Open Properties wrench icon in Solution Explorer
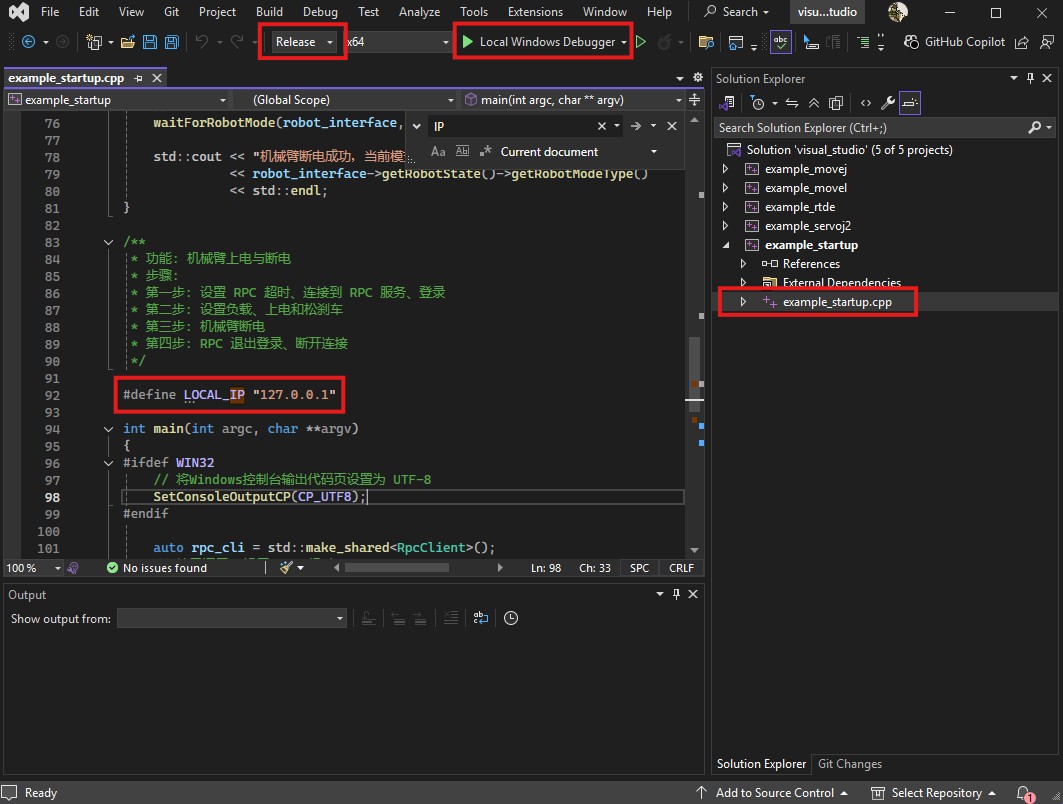This screenshot has width=1063, height=804. click(887, 103)
